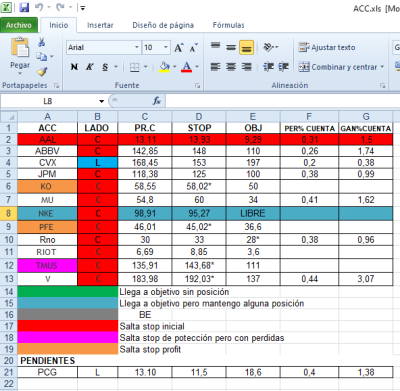
Task: Click the Combinar y centrar button
Action: point(341,67)
